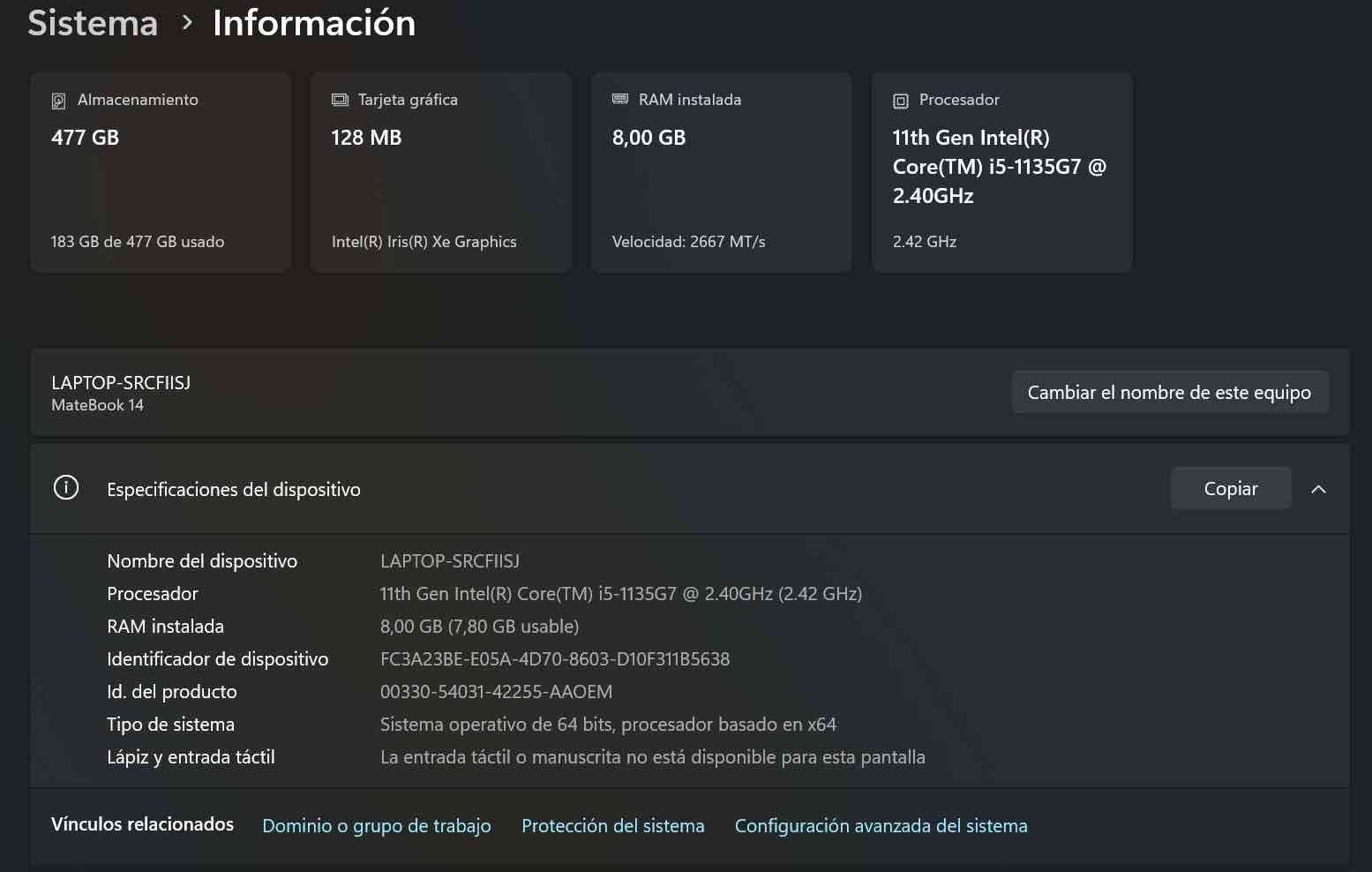Click the Procesador chip icon
Viewport: 1372px width, 872px height.
[901, 100]
